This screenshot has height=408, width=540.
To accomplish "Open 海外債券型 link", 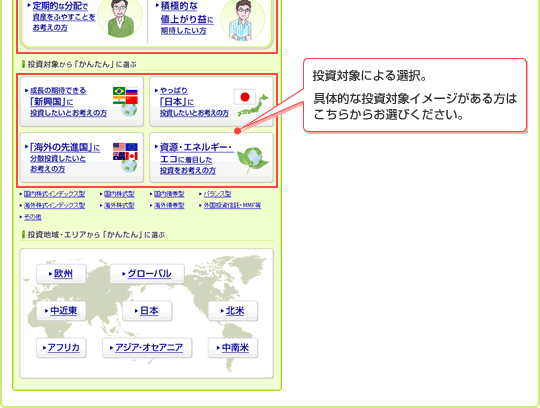I will pos(169,206).
